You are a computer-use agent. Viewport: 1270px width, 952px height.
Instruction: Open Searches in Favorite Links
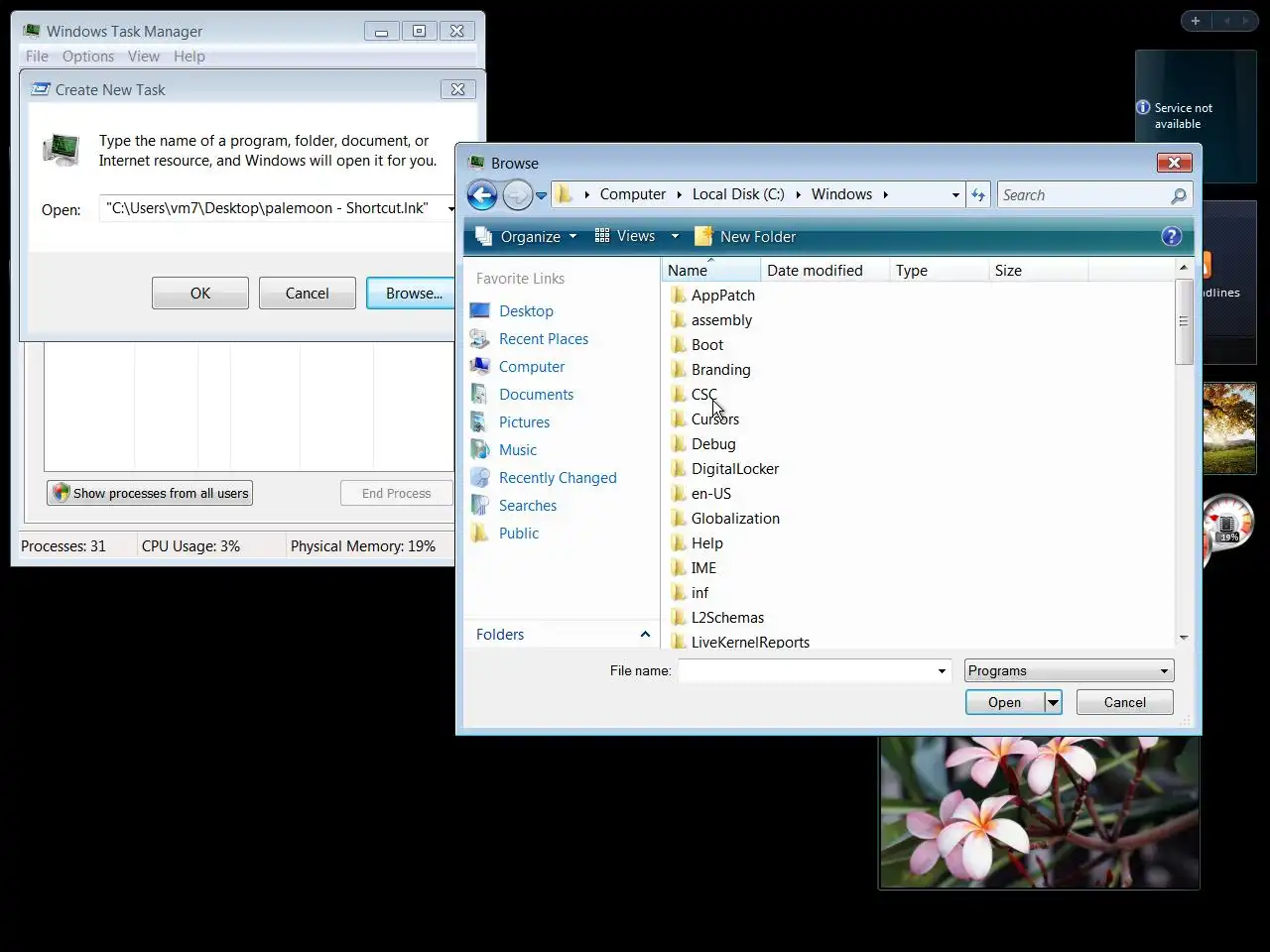(528, 506)
